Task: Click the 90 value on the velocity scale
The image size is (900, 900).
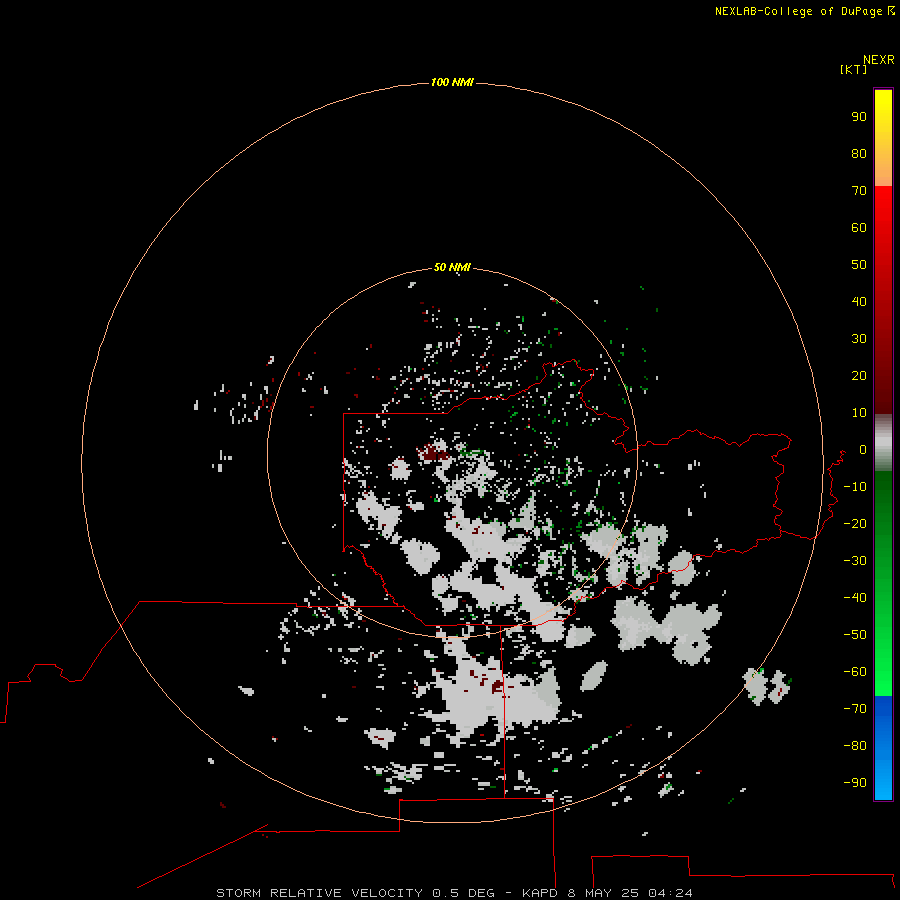Action: coord(859,117)
